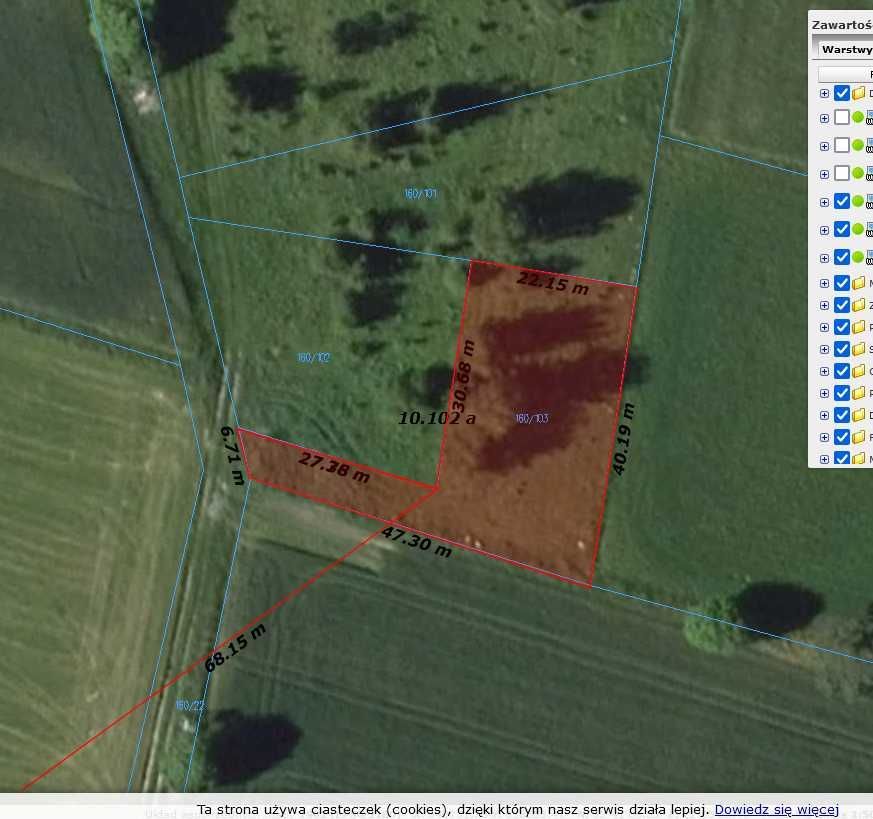Expand the first unchecked green-dot layer
This screenshot has width=873, height=819.
825,118
